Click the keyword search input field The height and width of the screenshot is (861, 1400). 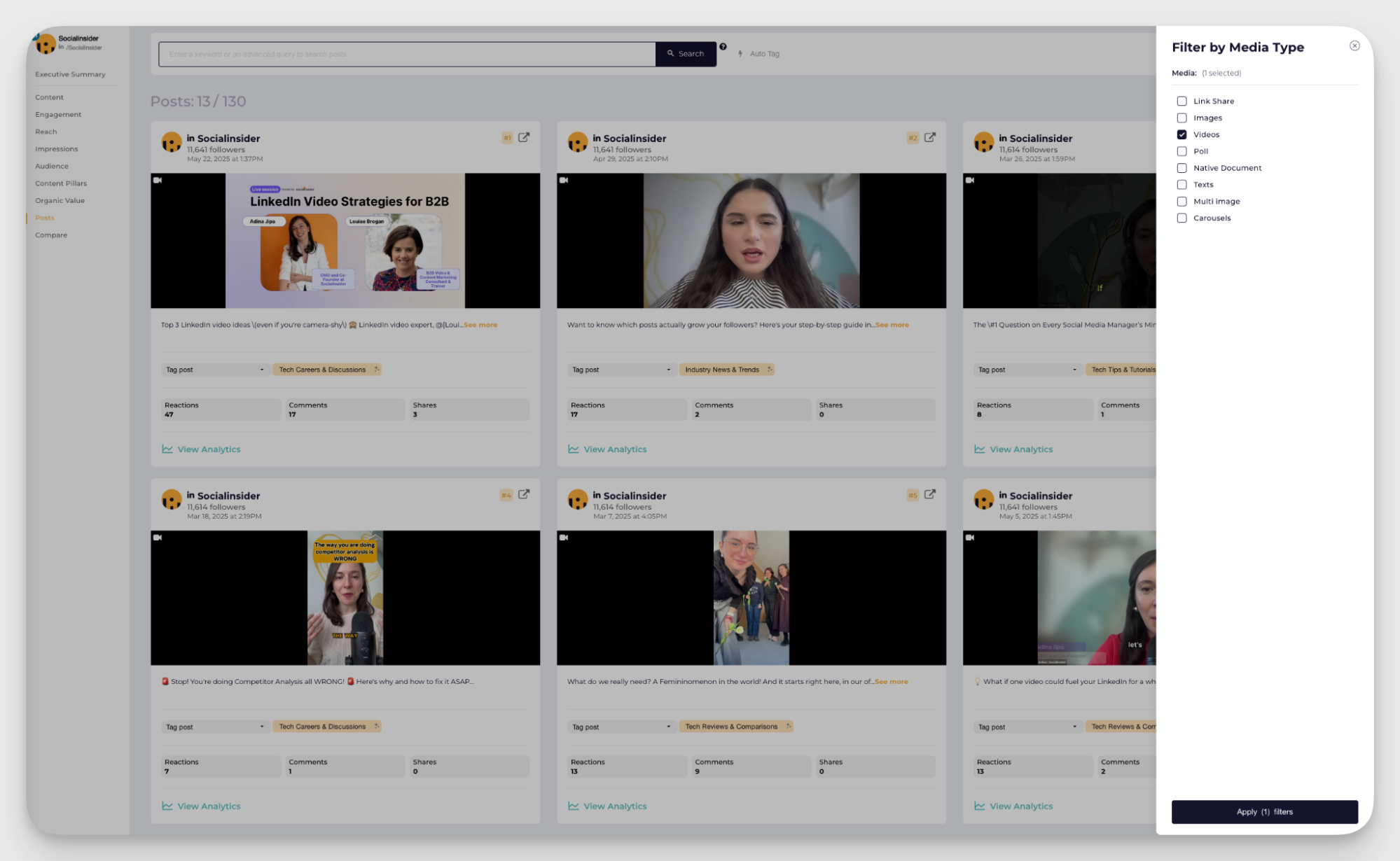point(407,54)
